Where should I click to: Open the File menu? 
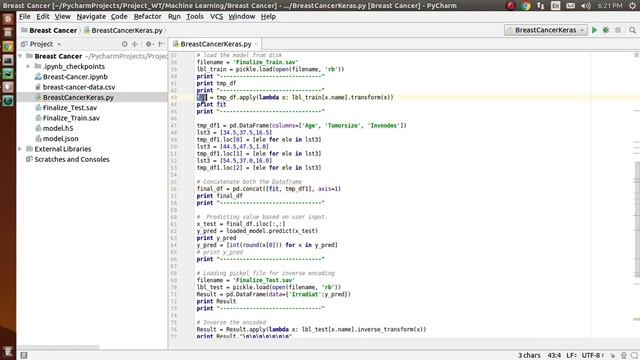coord(24,17)
